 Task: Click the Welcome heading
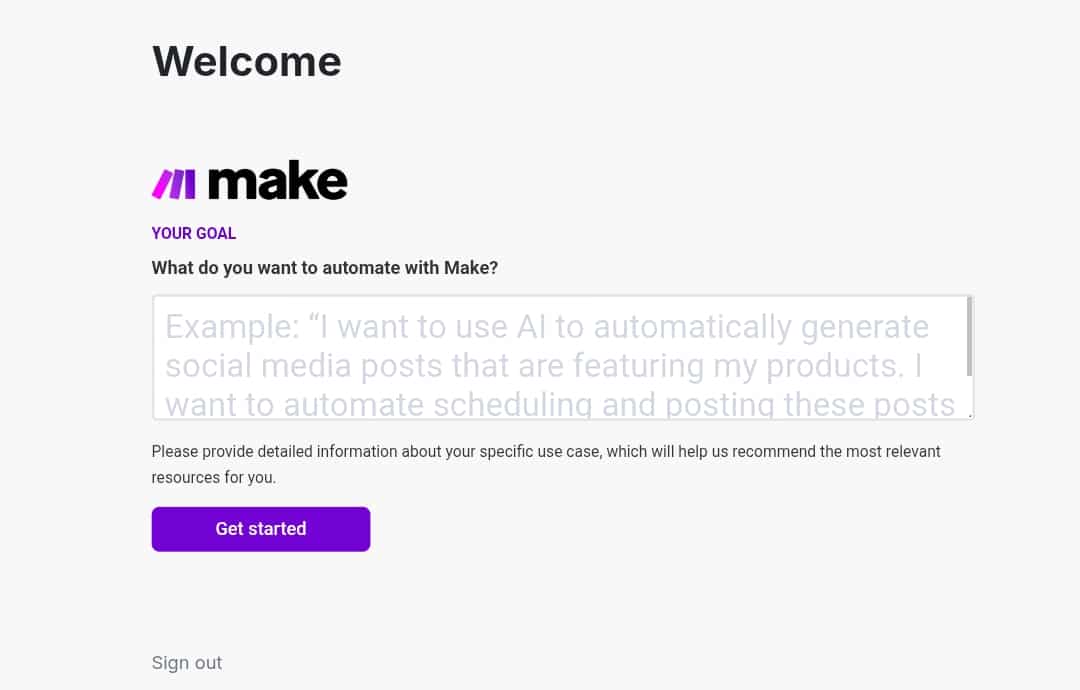(247, 61)
